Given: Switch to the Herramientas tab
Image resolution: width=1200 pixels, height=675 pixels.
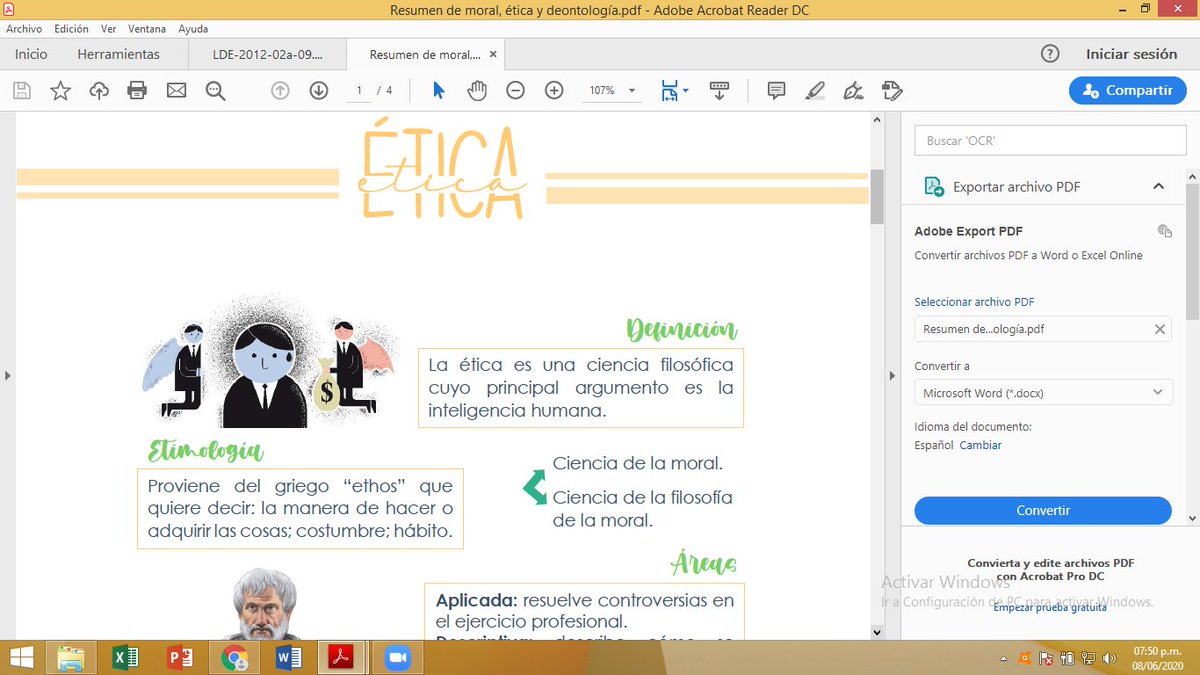Looking at the screenshot, I should coord(118,54).
